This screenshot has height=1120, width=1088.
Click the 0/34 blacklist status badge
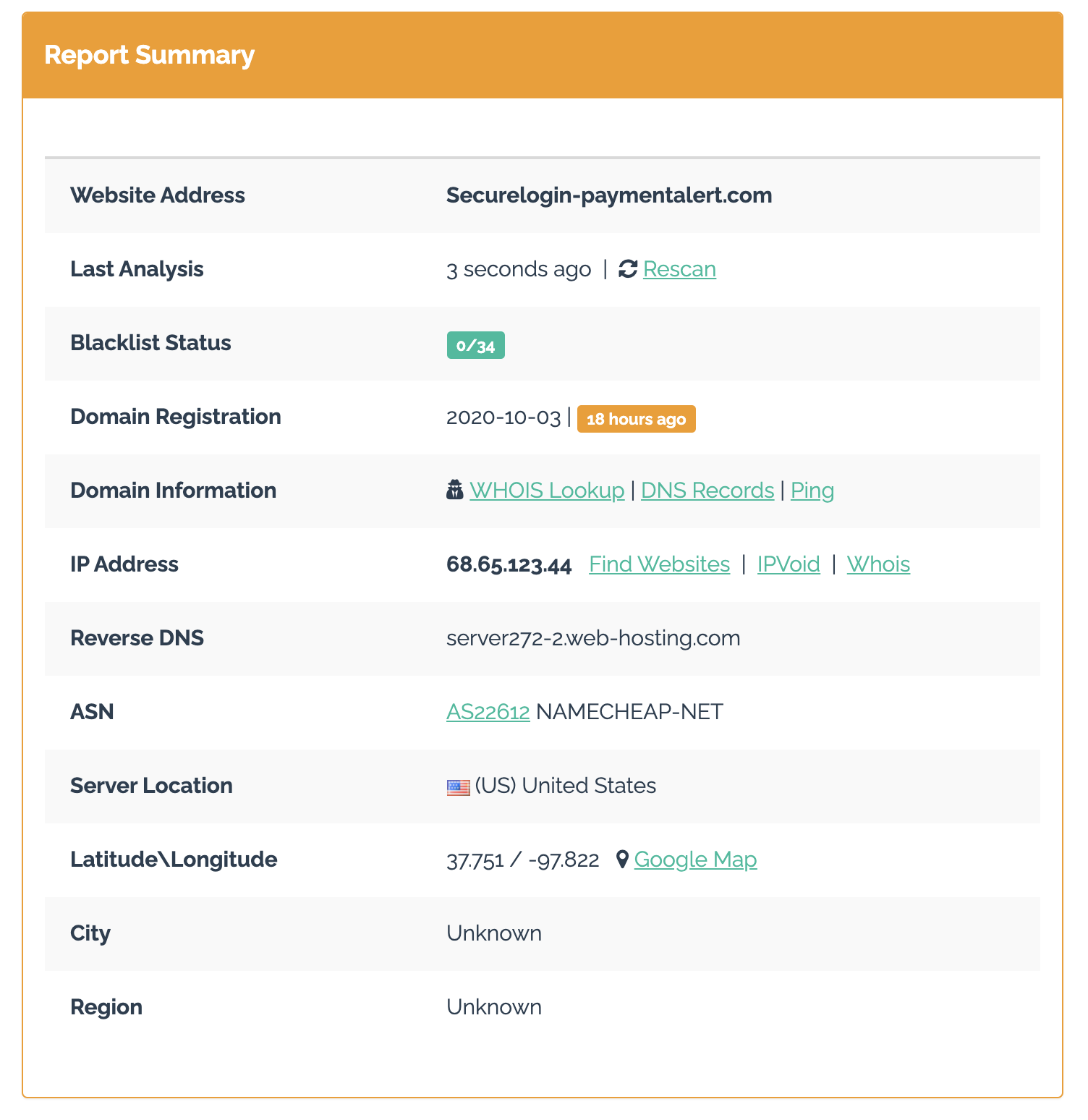475,346
